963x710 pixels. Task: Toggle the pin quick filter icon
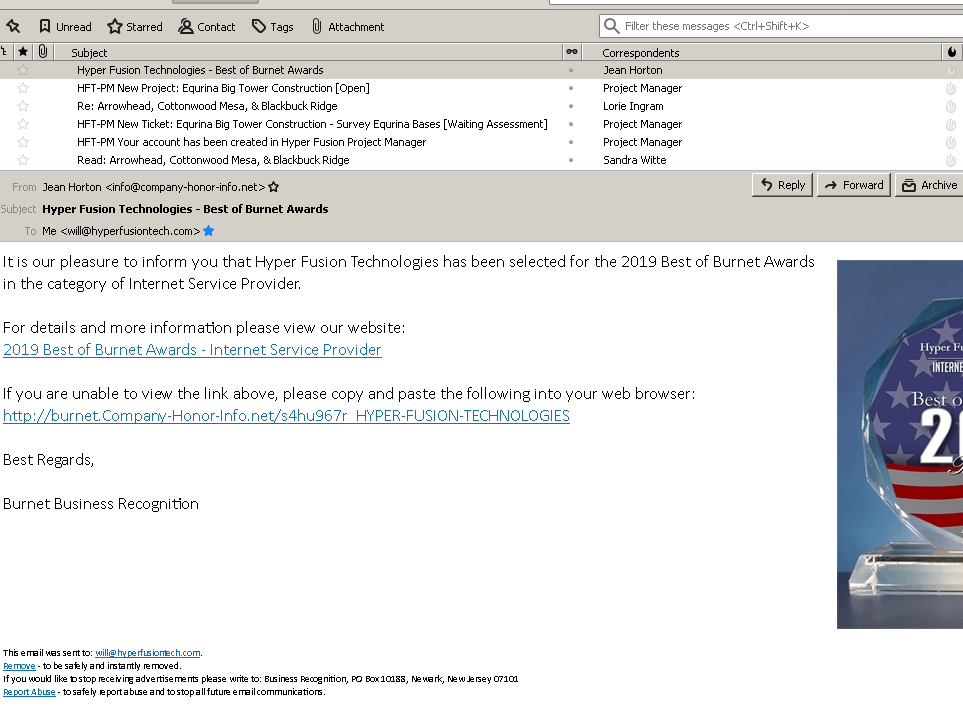(13, 26)
